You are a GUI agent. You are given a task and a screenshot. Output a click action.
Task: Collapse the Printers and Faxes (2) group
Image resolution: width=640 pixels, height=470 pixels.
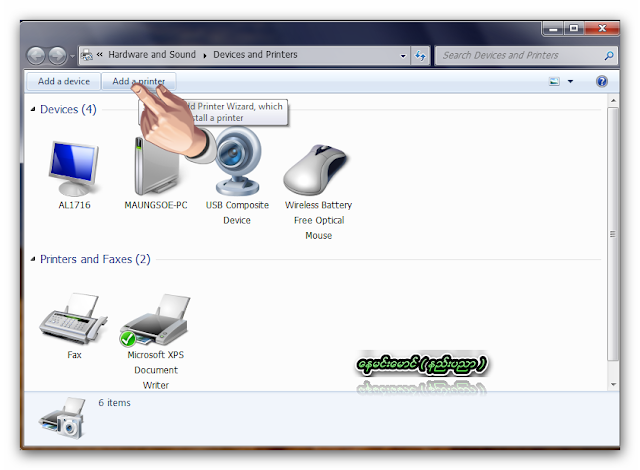click(33, 259)
